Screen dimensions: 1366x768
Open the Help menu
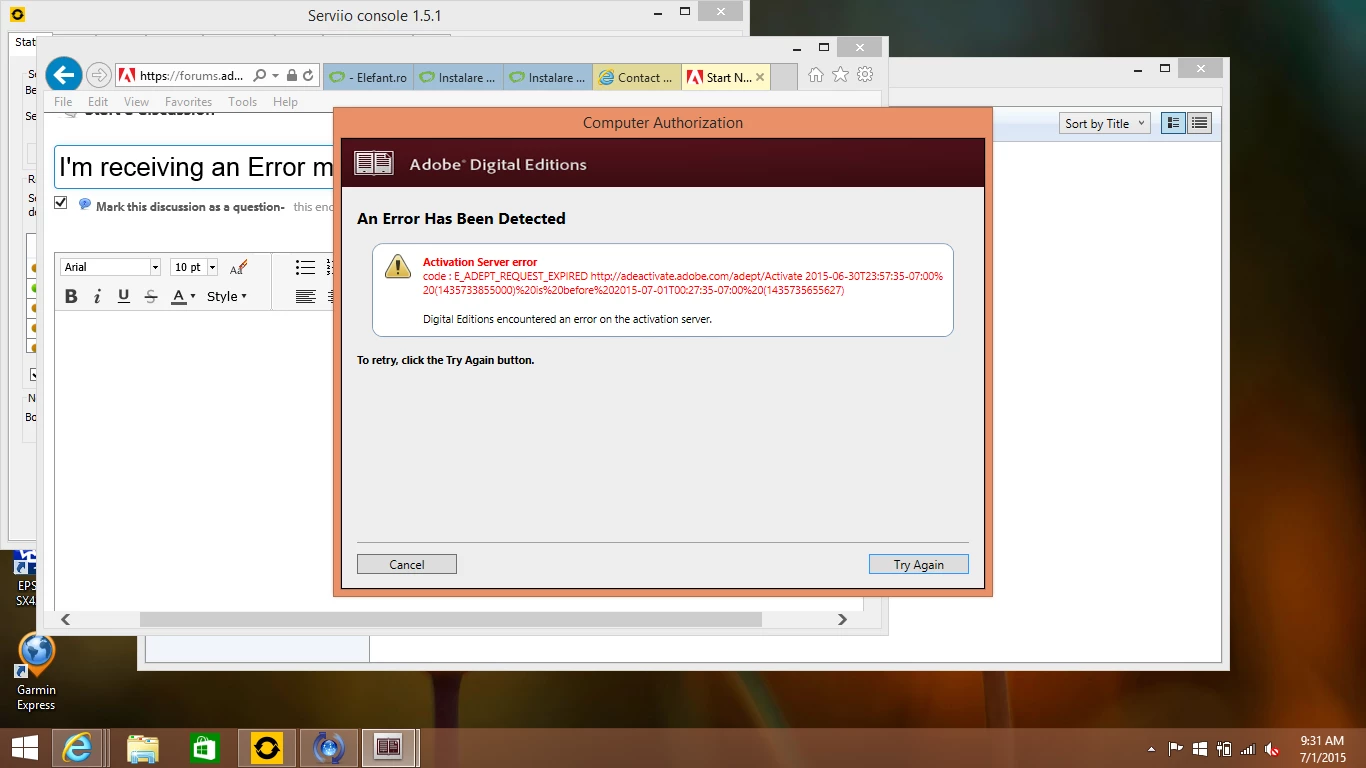[x=285, y=102]
